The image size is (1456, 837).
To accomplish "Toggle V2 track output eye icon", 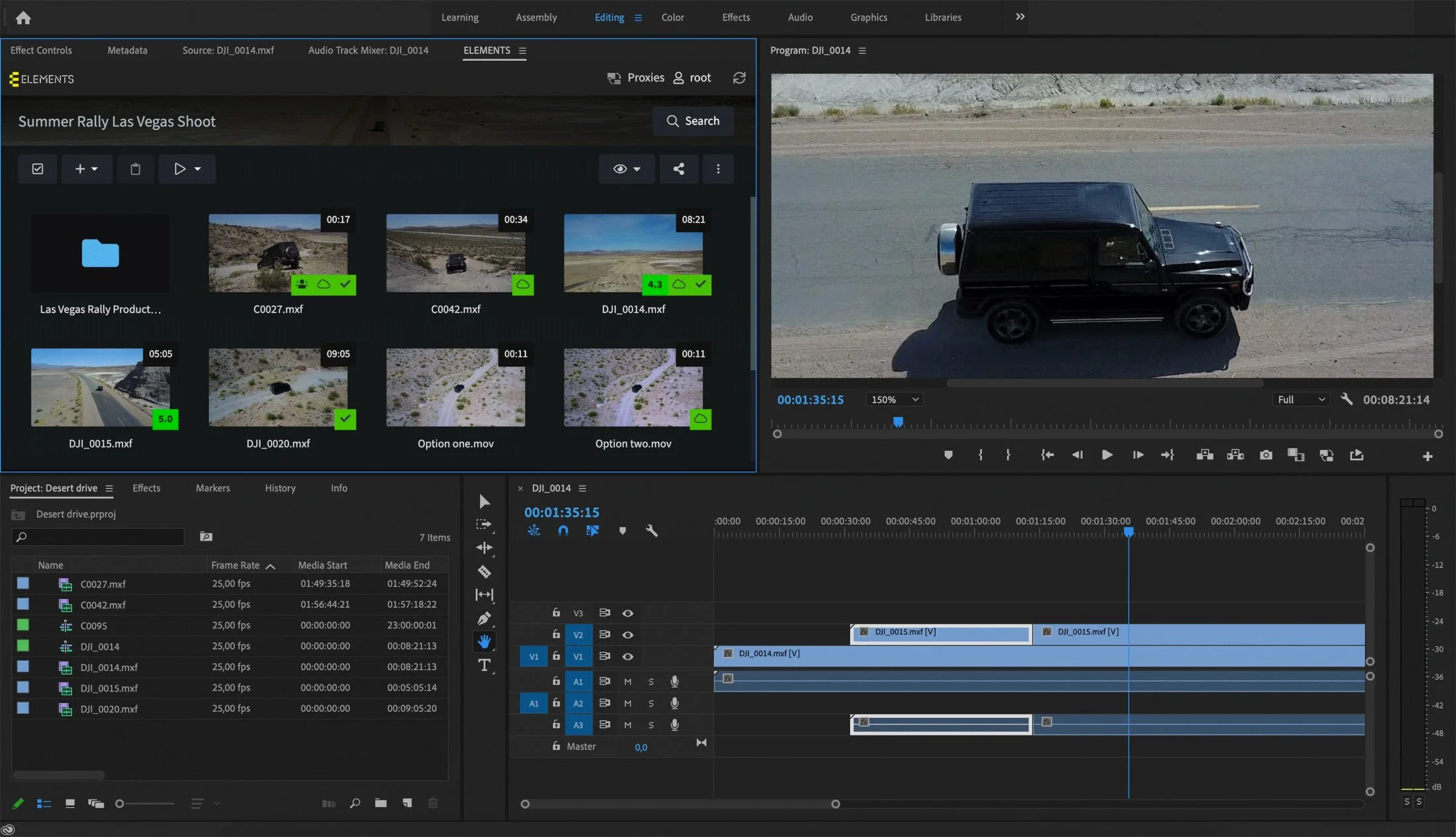I will 627,634.
